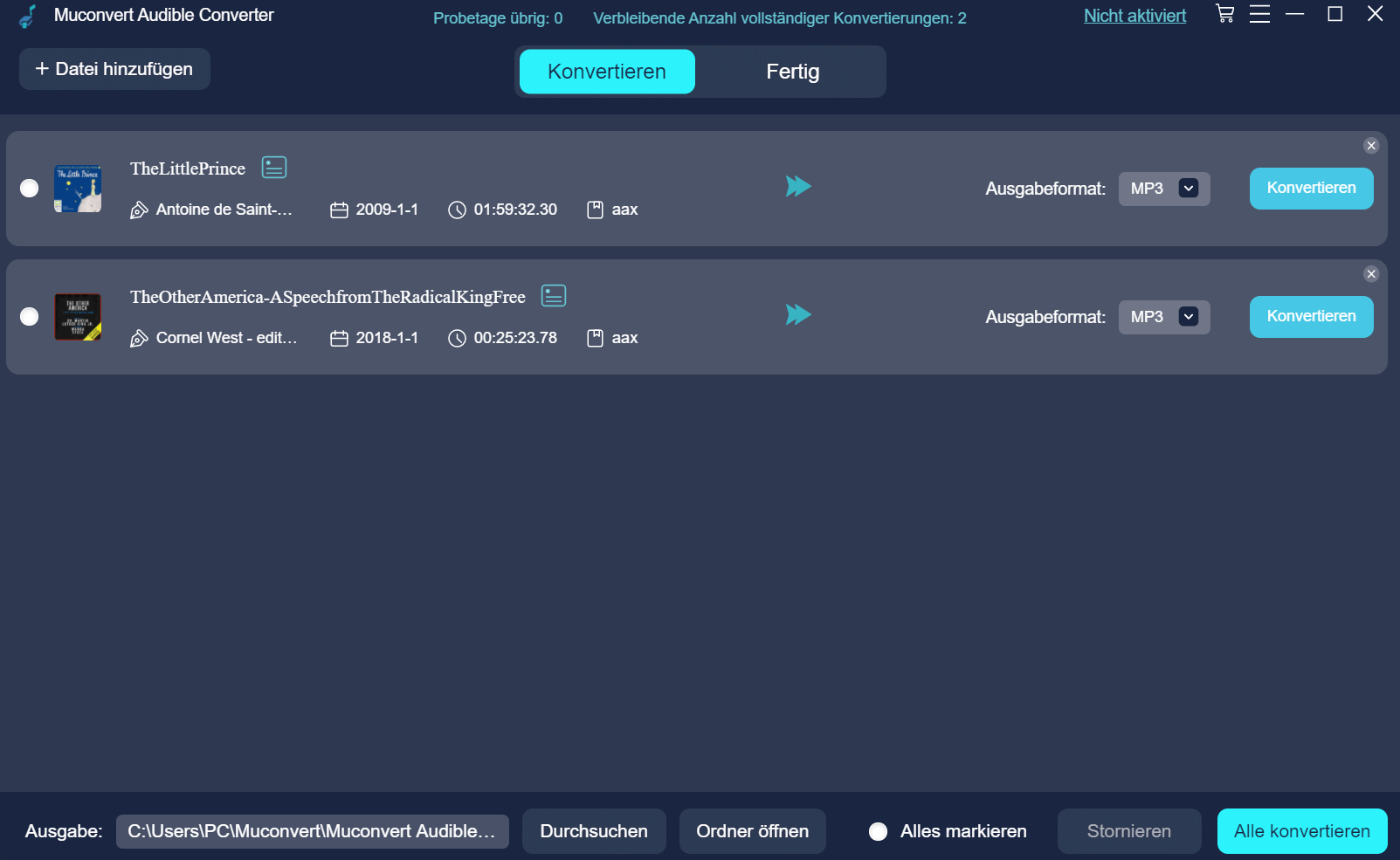Click TheOtherAmerica-ASpeechfromTheRadicalKingFree title
The height and width of the screenshot is (860, 1400).
tap(328, 297)
